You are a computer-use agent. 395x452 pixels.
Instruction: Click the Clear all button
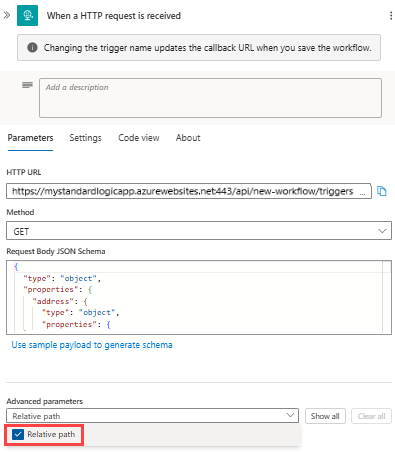(371, 416)
